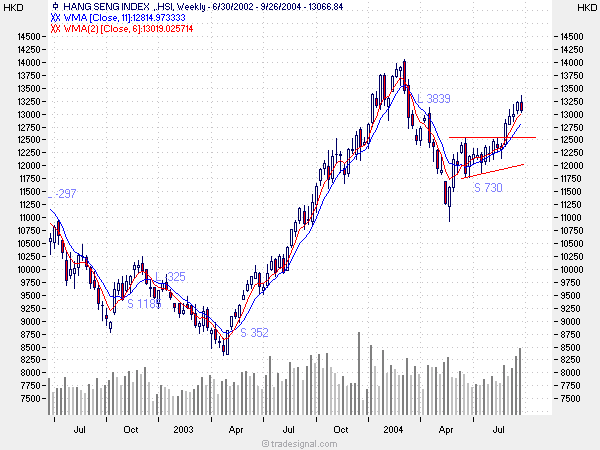
Task: Click the 7500 label on the left price axis
Action: [31, 399]
